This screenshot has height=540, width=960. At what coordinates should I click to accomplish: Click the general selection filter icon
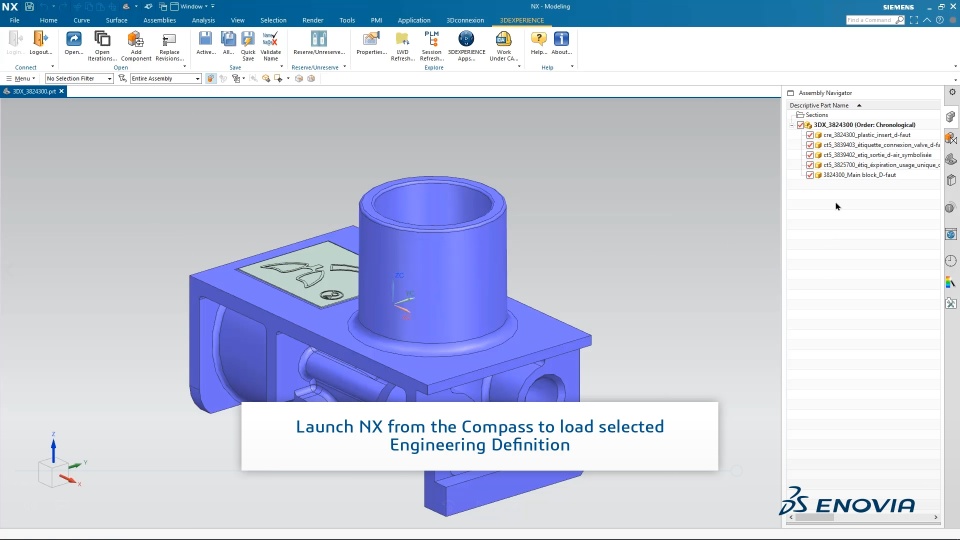tap(122, 78)
